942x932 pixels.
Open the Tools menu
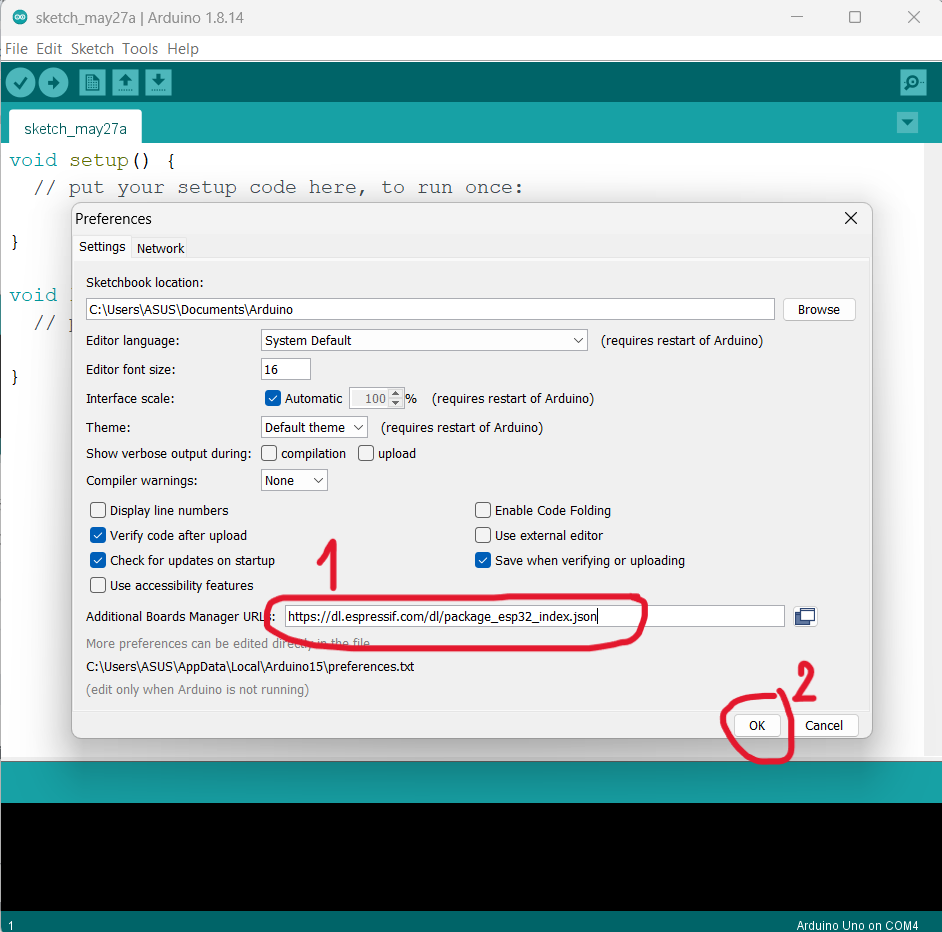pos(140,49)
